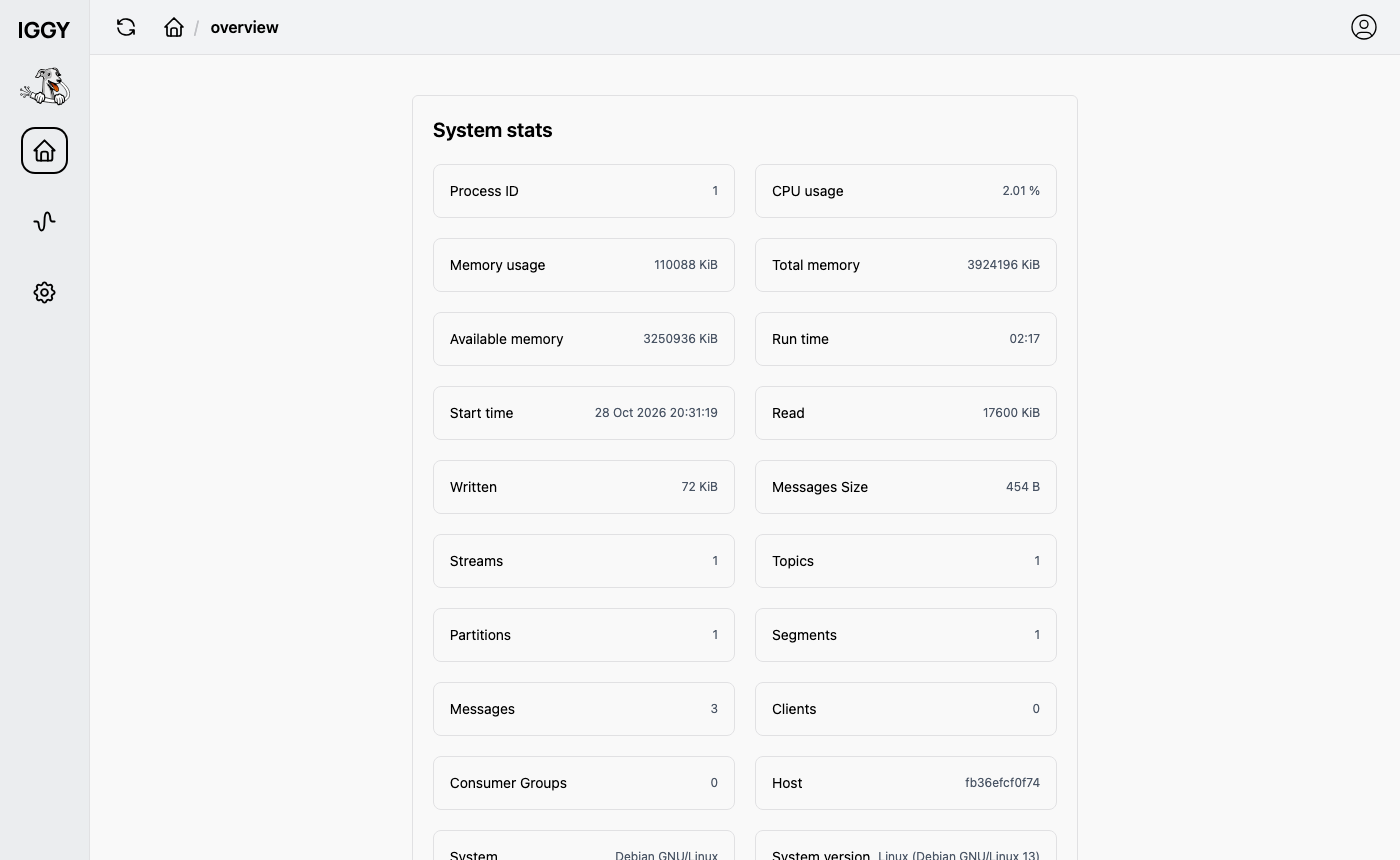Click the Written value 72 KiB

click(699, 487)
